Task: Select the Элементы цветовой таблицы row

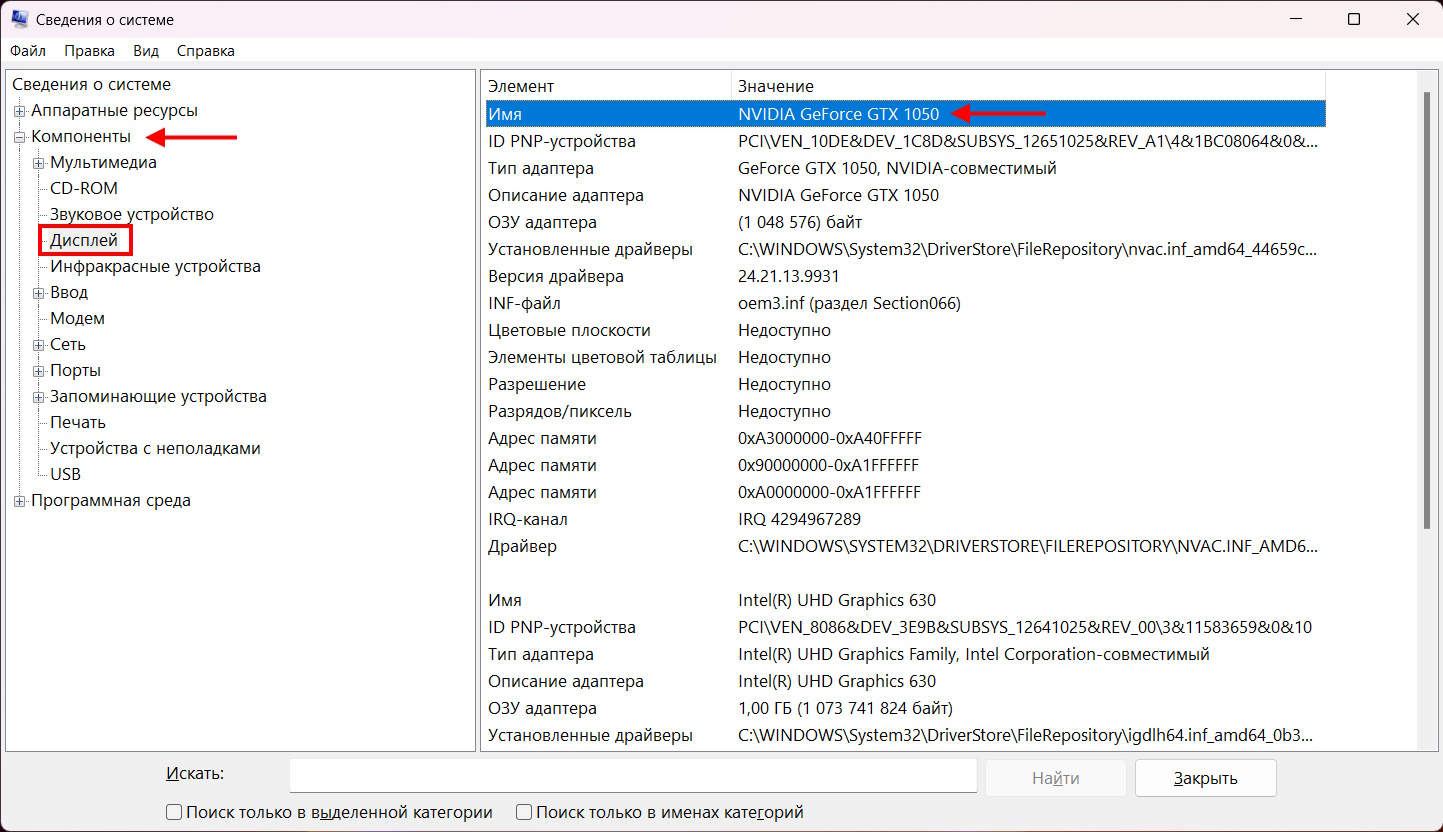Action: (904, 357)
